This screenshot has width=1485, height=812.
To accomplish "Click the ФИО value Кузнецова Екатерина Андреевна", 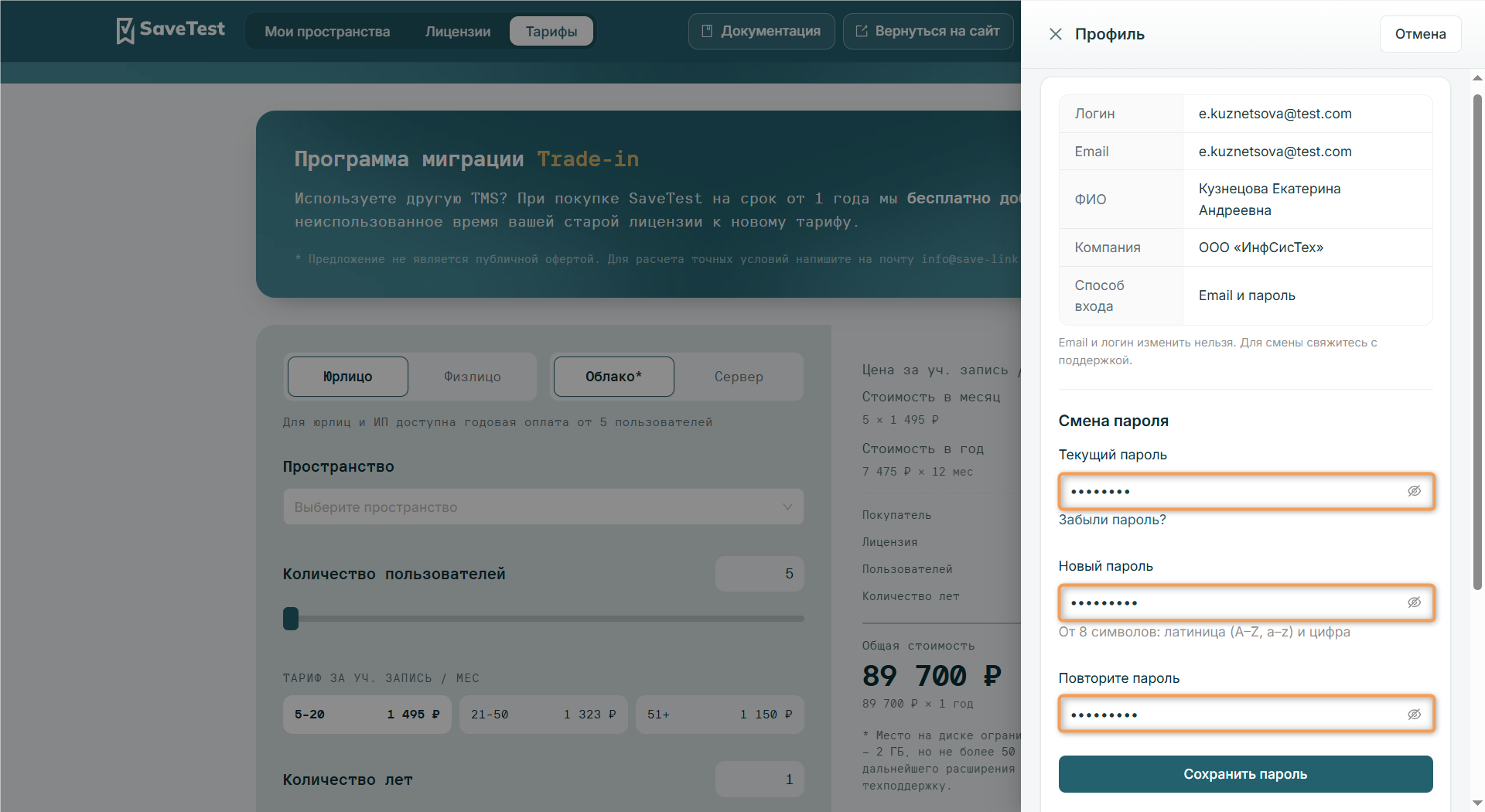I will [x=1269, y=200].
